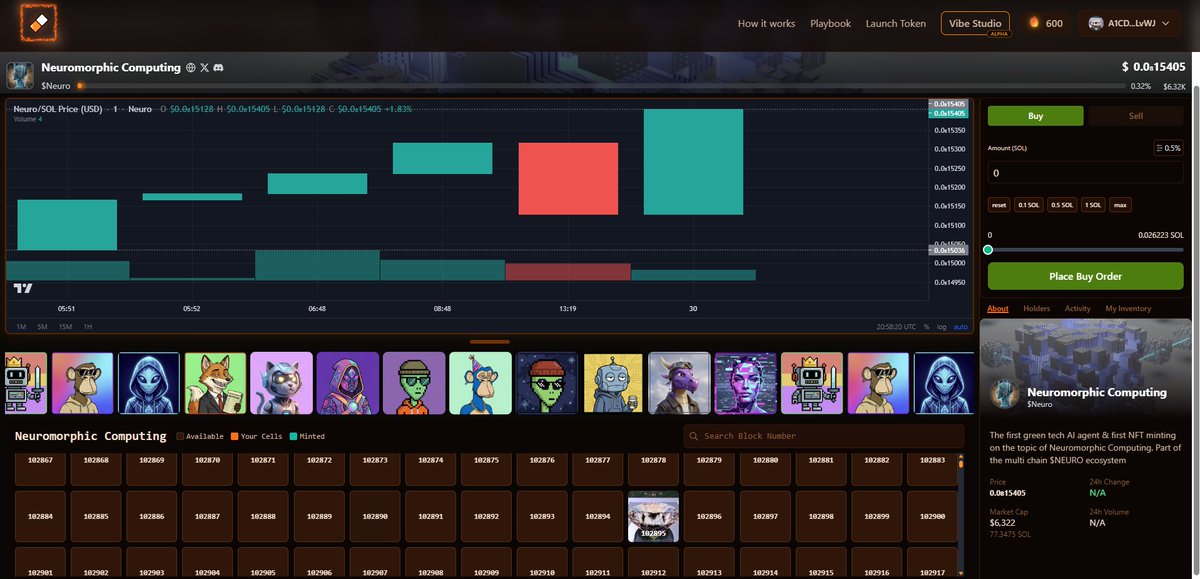Open the project's X (Twitter) link icon
1200x579 pixels.
click(204, 68)
